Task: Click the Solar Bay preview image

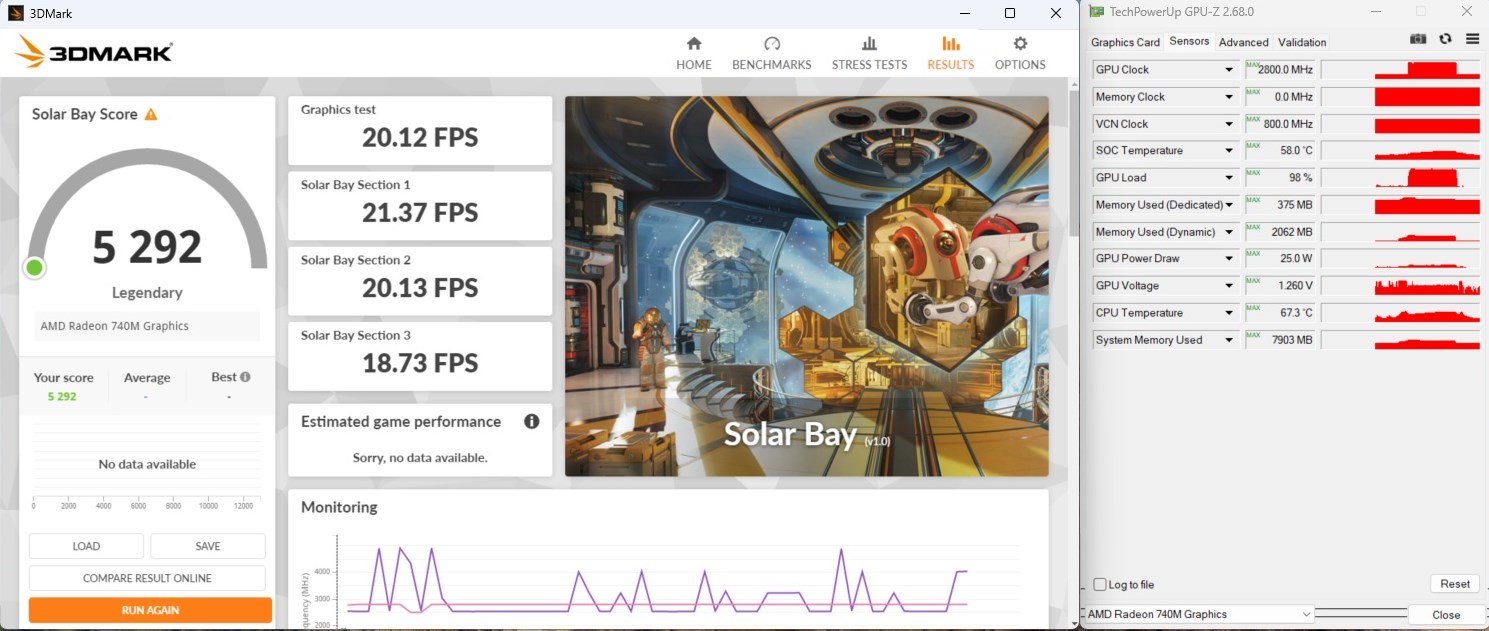Action: click(806, 286)
